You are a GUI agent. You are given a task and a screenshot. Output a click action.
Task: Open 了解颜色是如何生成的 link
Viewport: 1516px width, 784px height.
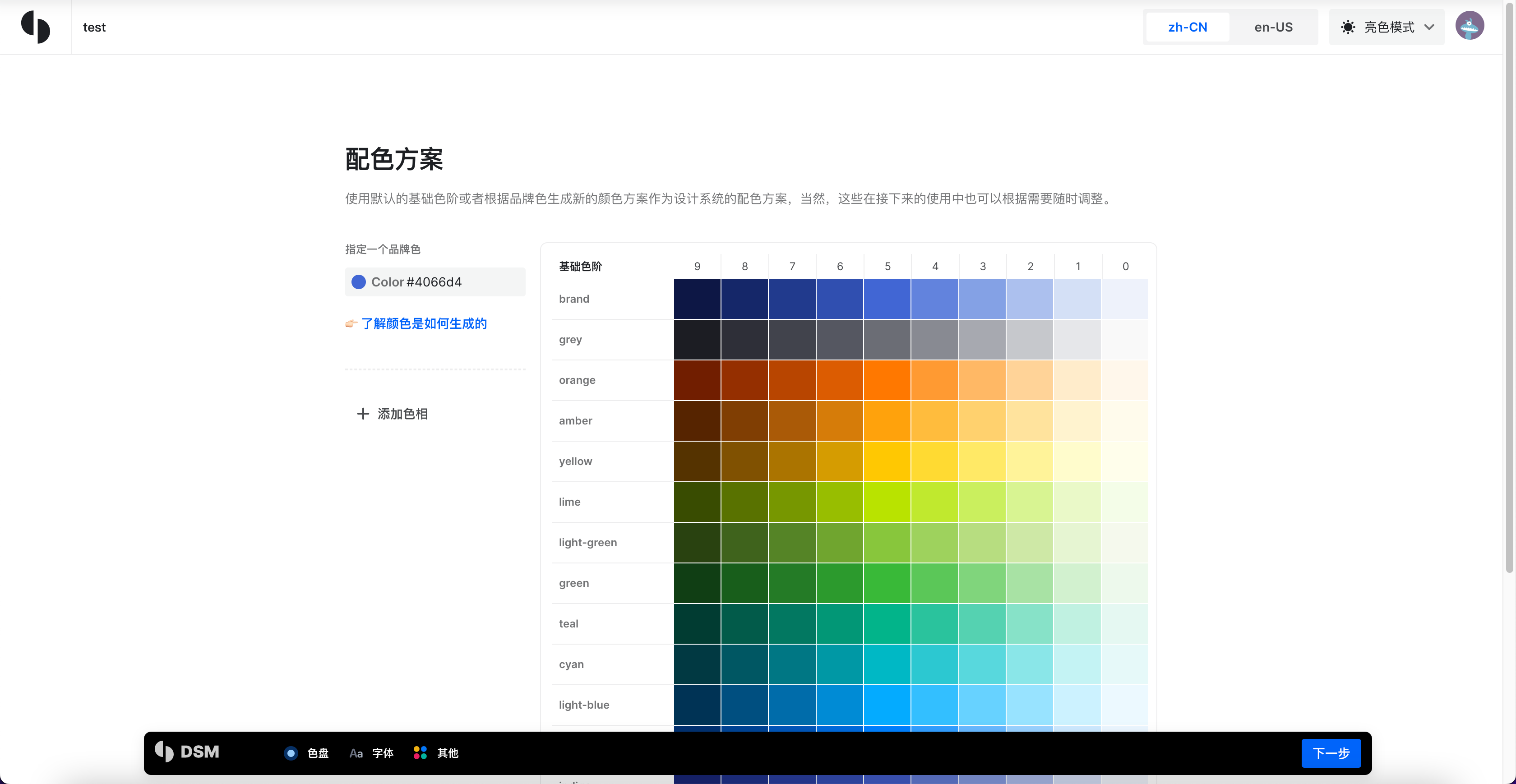(423, 323)
